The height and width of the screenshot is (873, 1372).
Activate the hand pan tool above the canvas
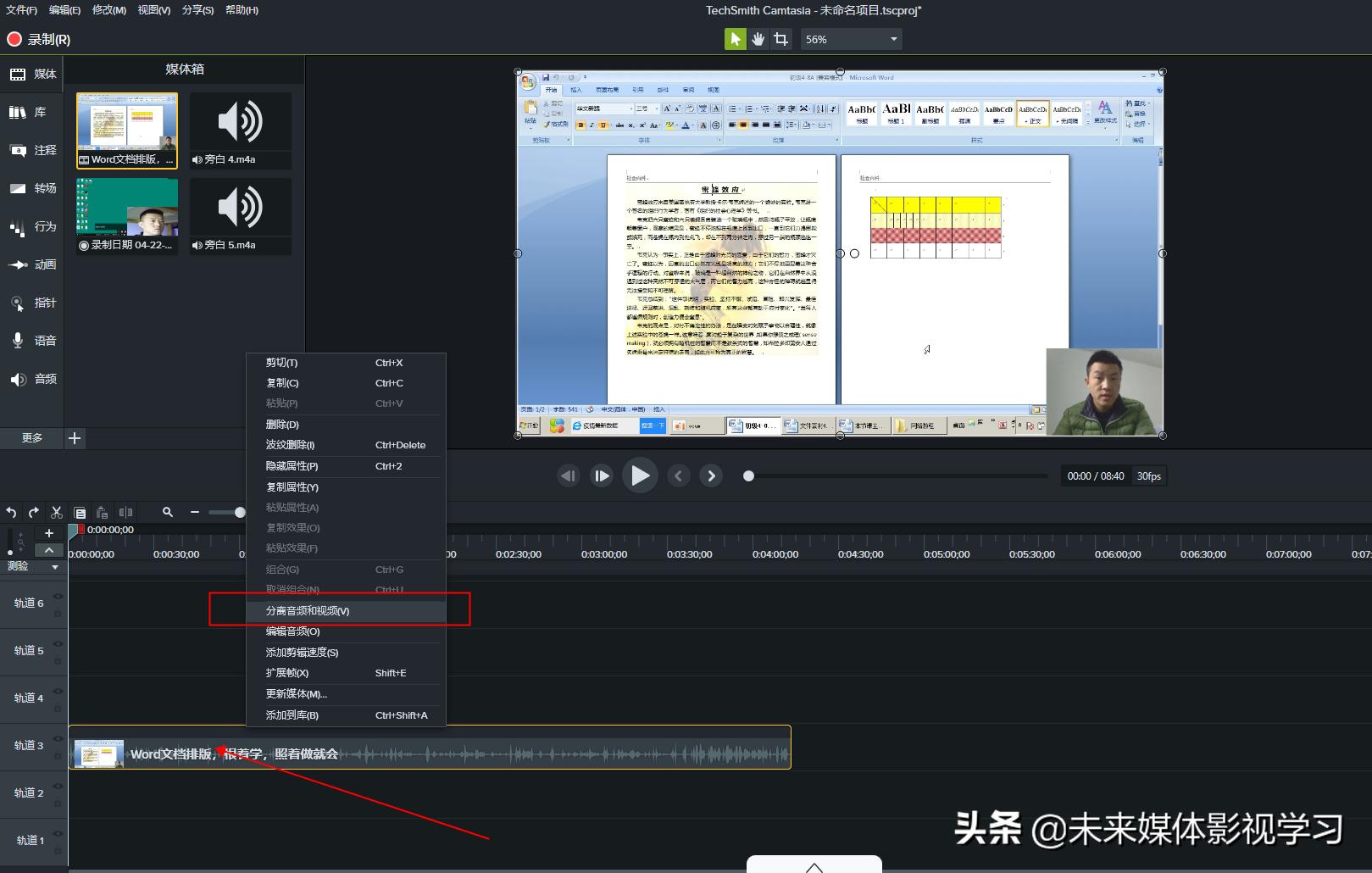coord(757,38)
